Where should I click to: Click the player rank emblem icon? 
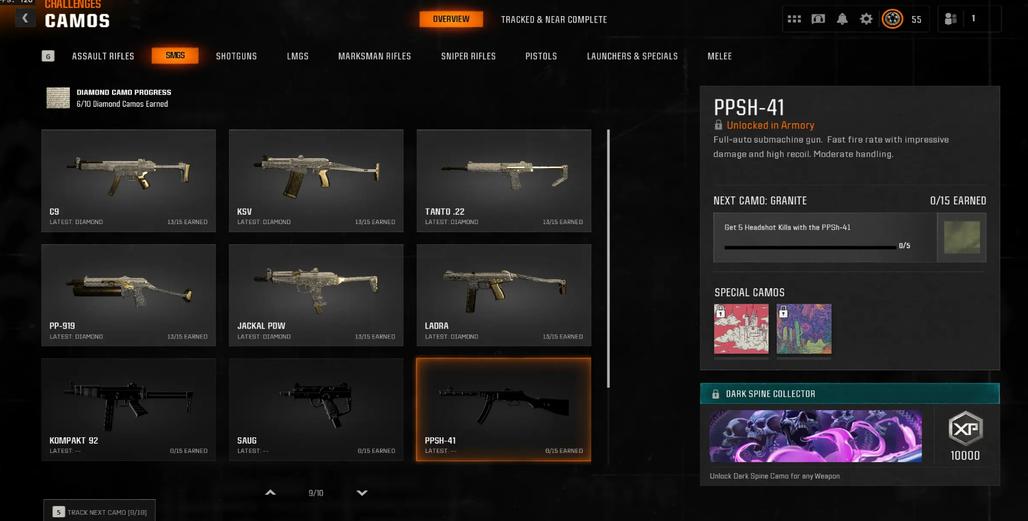coord(892,19)
